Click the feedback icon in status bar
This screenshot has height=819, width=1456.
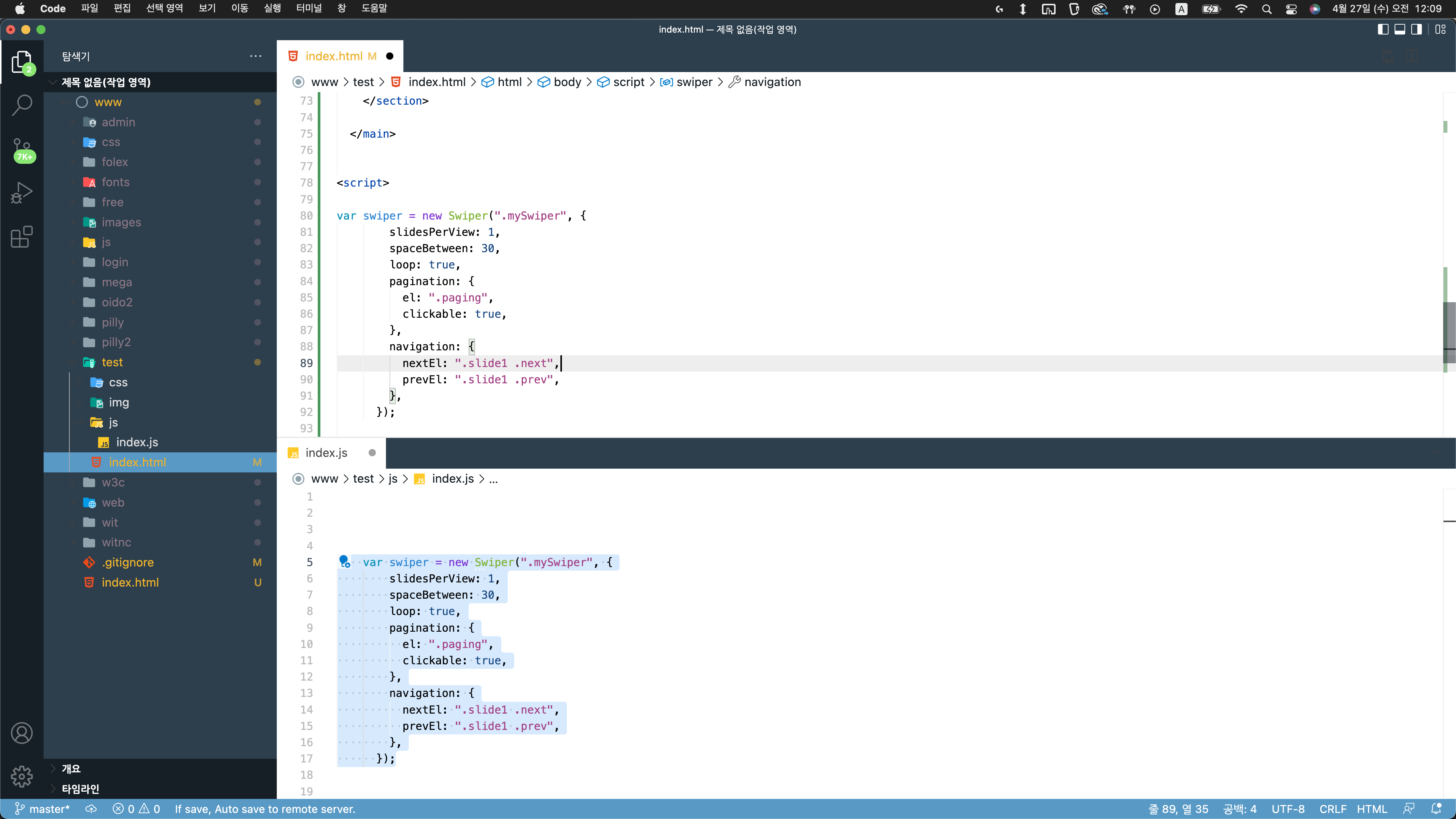1409,809
